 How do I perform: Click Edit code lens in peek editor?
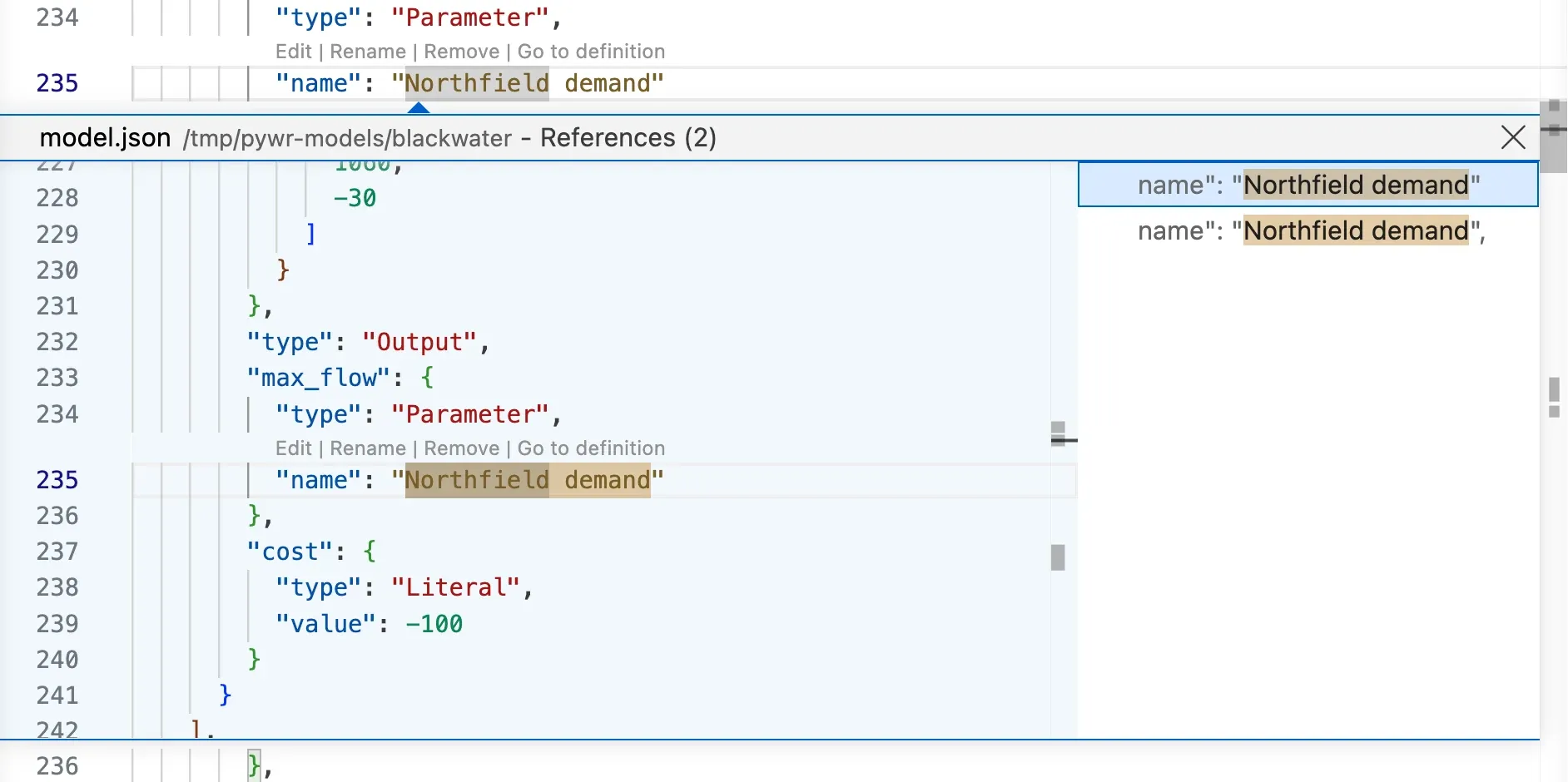(x=293, y=448)
